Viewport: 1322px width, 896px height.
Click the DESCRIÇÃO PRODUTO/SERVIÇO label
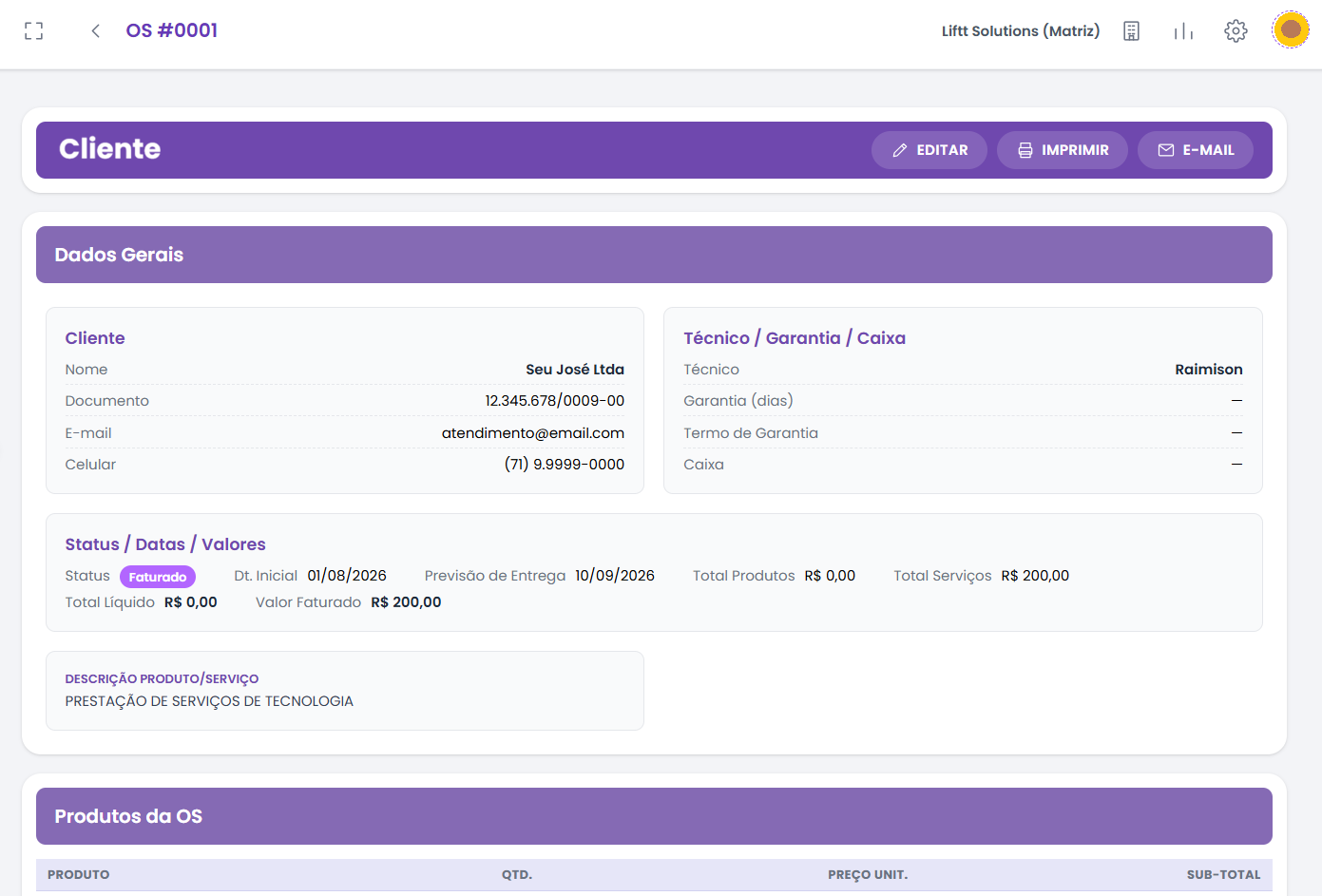(x=162, y=679)
